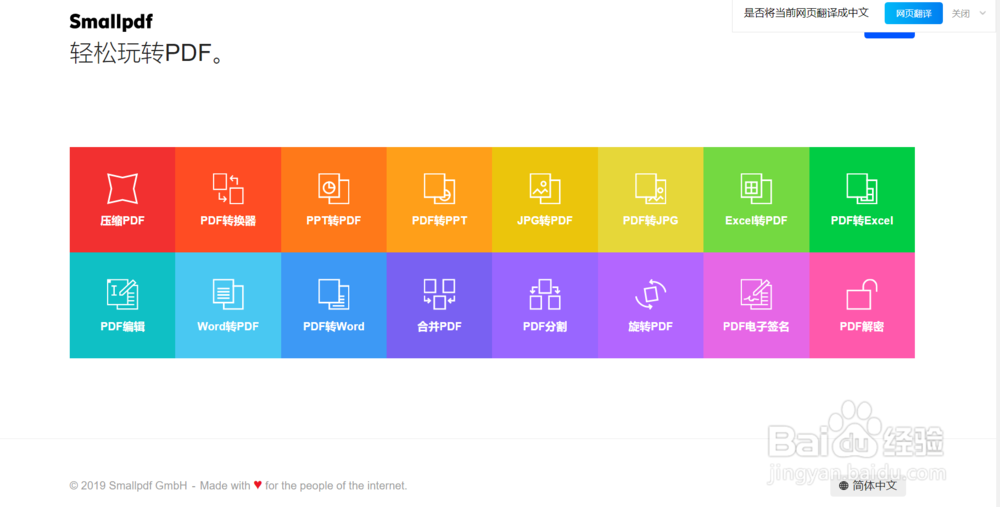Viewport: 1000px width, 507px height.
Task: Click the PDF转Excel label text
Action: pyautogui.click(x=862, y=221)
